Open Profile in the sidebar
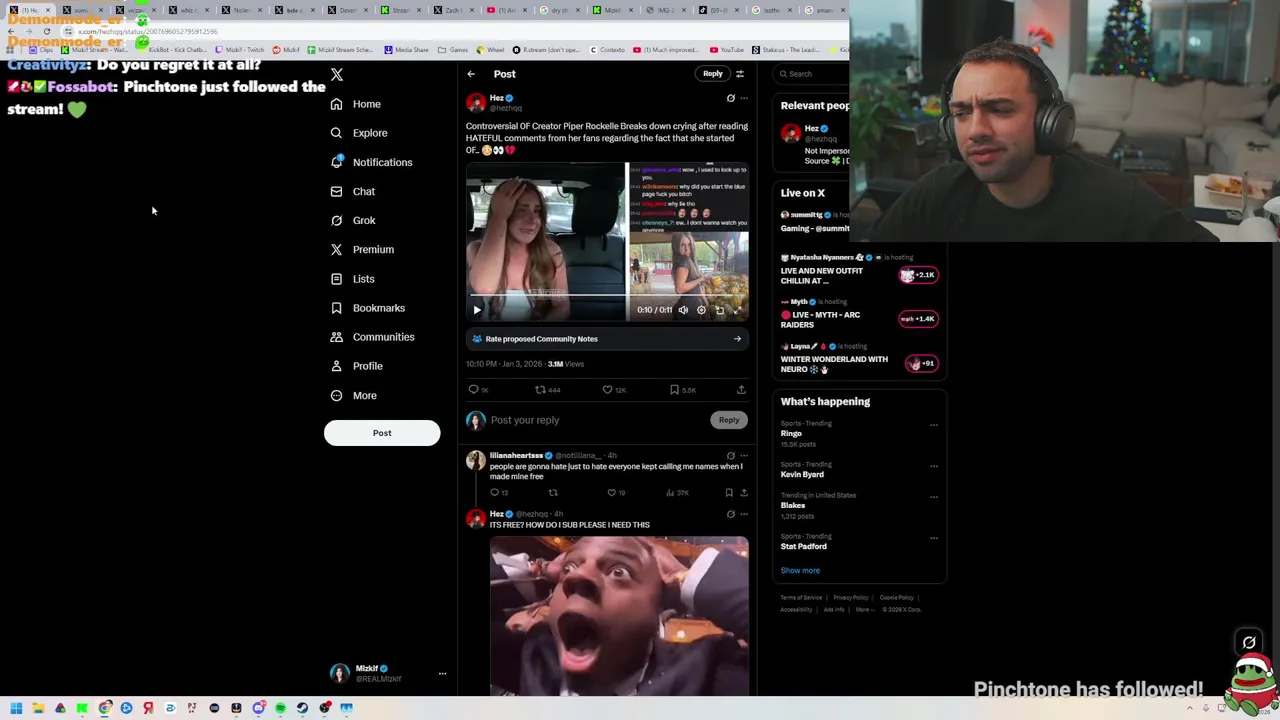 [357, 366]
